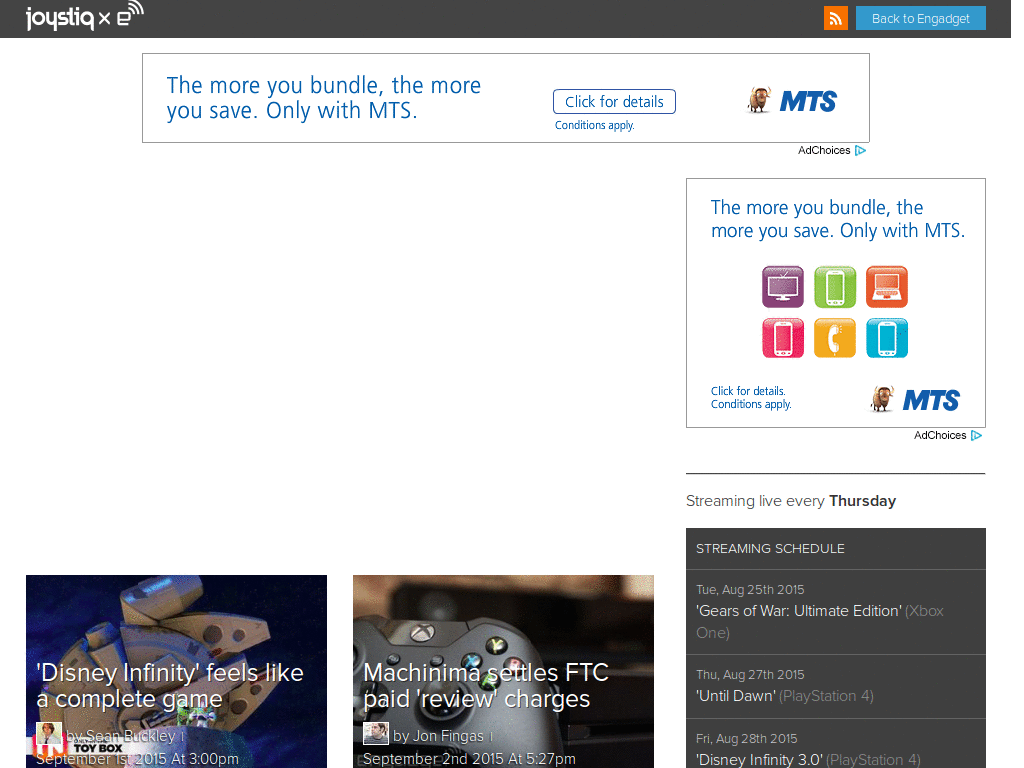Click the Joystiq logo in header
The image size is (1024, 768).
click(59, 18)
